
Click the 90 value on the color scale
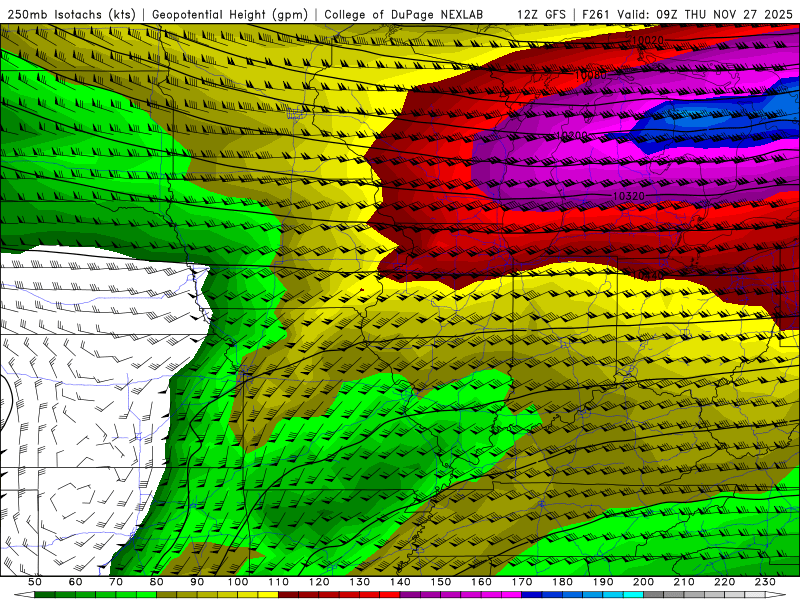(x=197, y=582)
